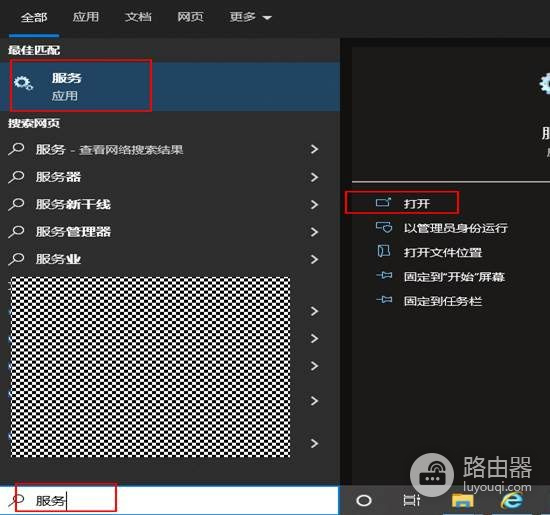Viewport: 550px width, 515px height.
Task: Expand arrow next to 服务业
Action: click(x=314, y=259)
